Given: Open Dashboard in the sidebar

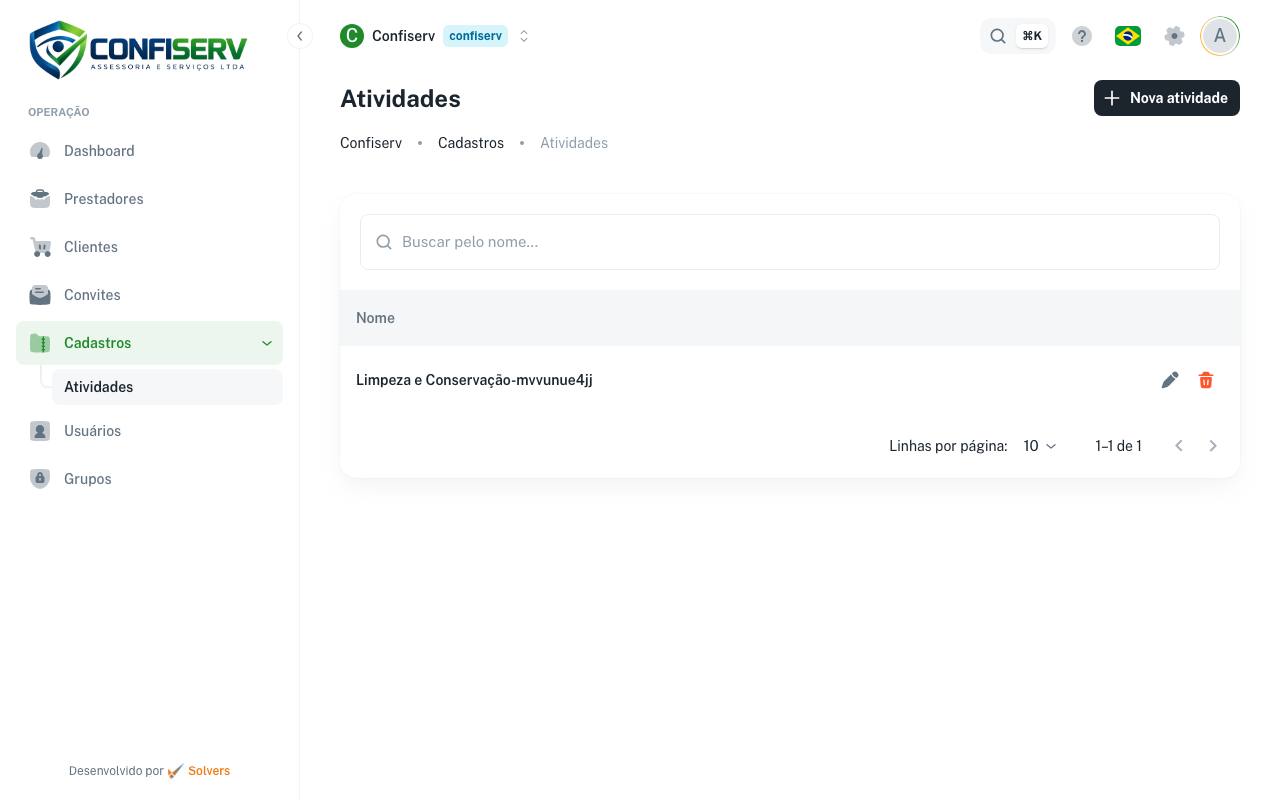Looking at the screenshot, I should [150, 151].
